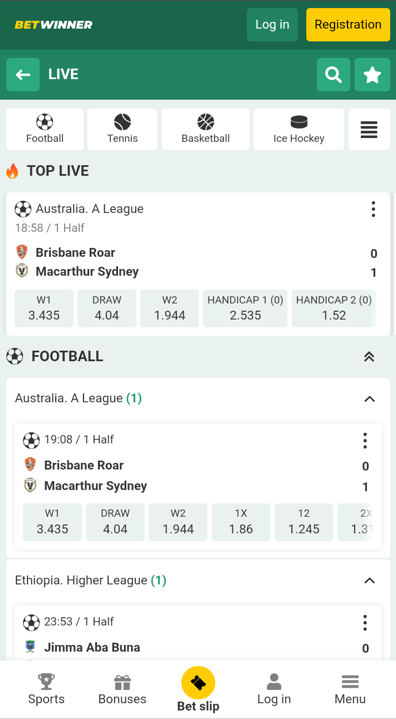The width and height of the screenshot is (396, 719).
Task: Select the Bonuses gift icon
Action: click(122, 682)
